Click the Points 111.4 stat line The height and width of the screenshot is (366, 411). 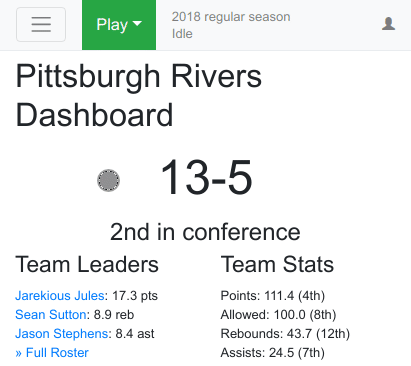pos(273,296)
